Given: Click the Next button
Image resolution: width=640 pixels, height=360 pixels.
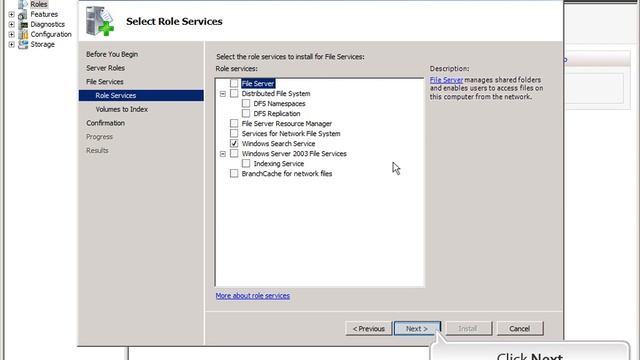Looking at the screenshot, I should (x=417, y=329).
